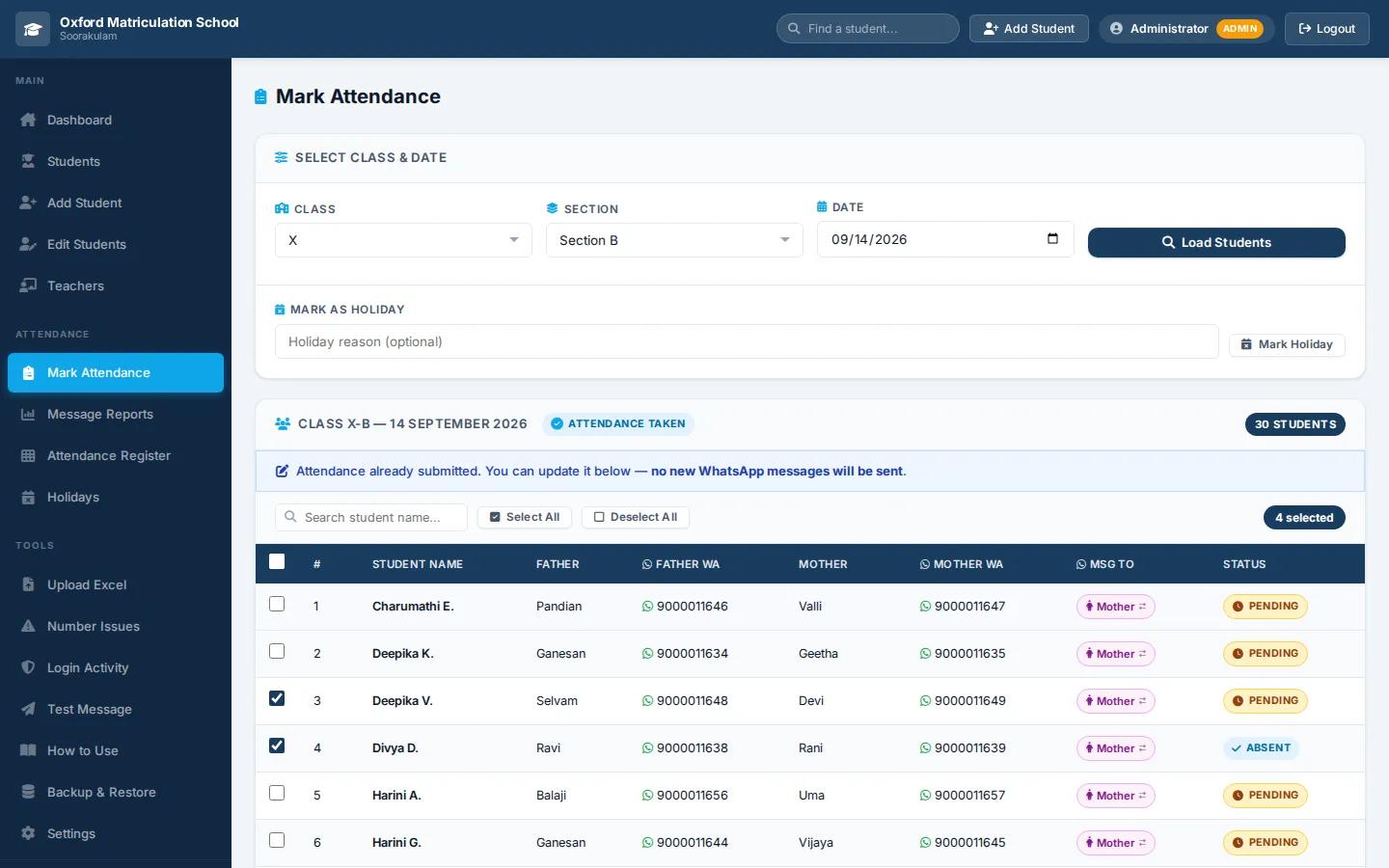This screenshot has height=868, width=1389.
Task: Open Message Reports page
Action: tap(116, 414)
